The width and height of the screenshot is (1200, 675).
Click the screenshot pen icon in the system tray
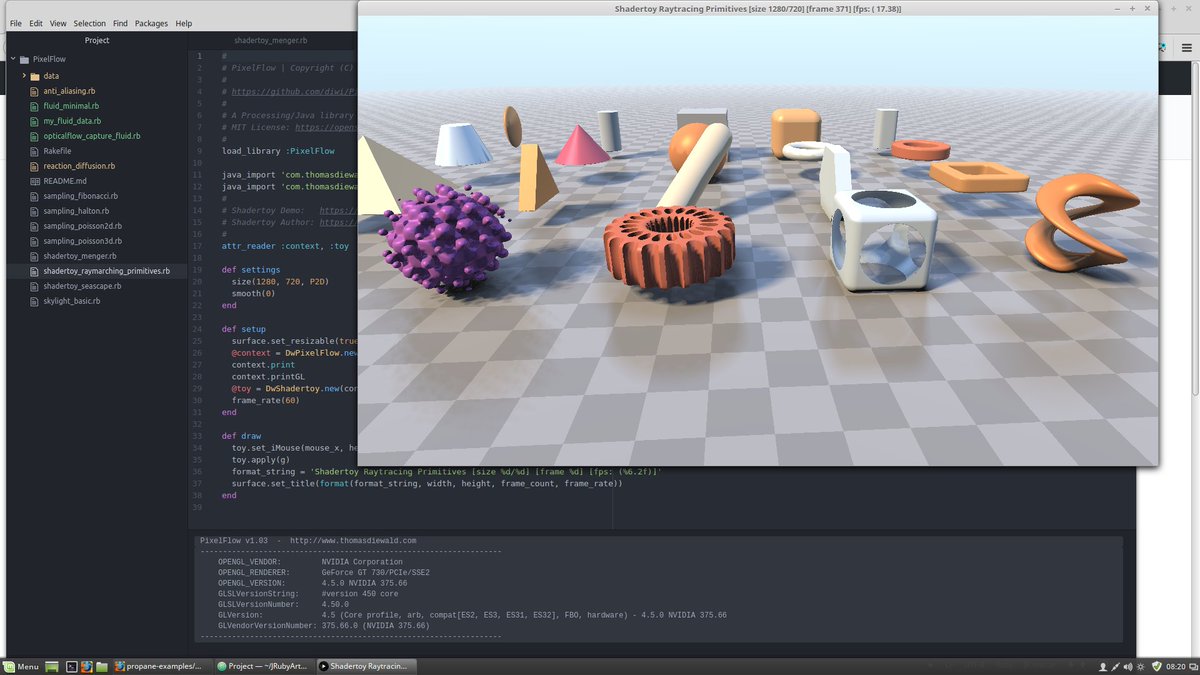point(1116,665)
